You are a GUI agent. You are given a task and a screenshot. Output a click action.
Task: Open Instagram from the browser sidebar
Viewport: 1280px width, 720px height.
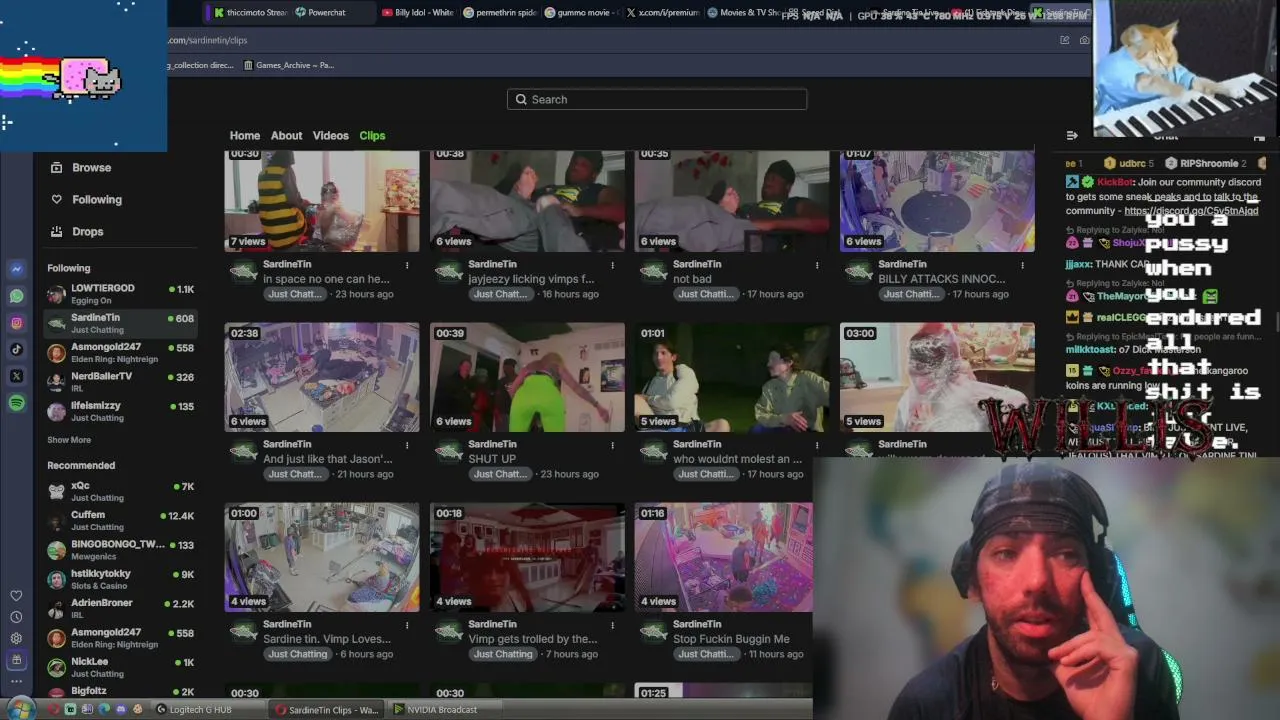click(17, 323)
